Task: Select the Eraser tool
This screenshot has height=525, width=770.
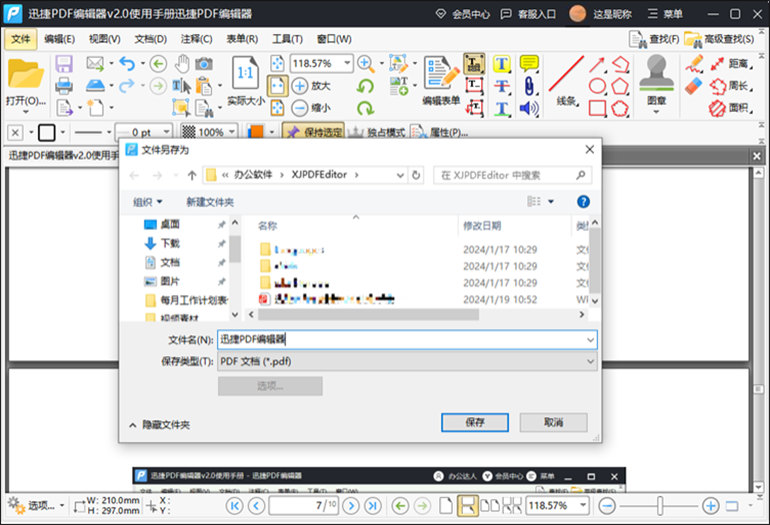Action: [x=693, y=86]
